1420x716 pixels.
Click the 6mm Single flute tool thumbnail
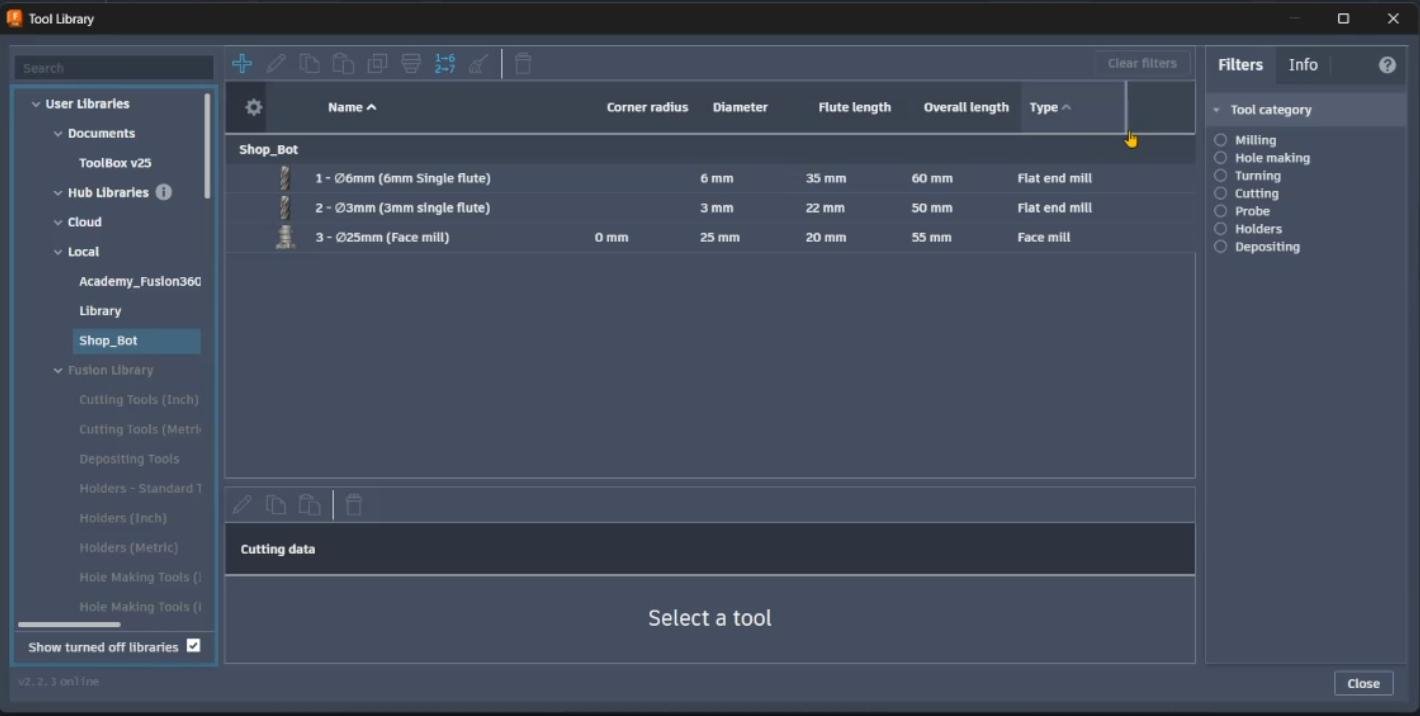285,178
